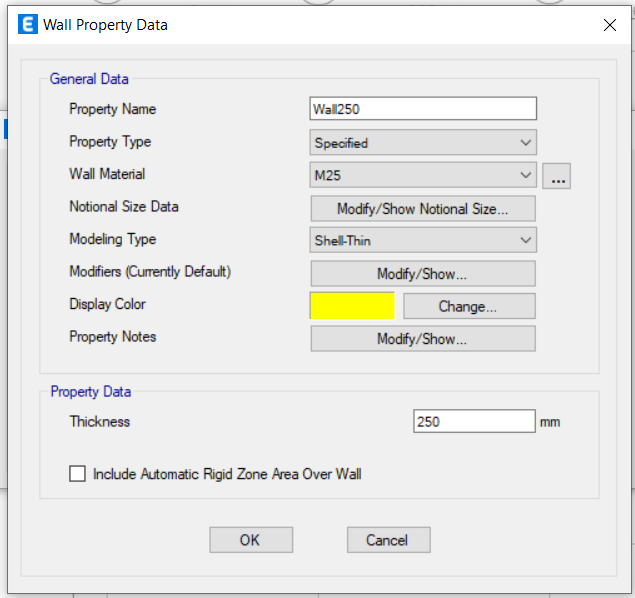
Task: Click the Specified property type combo box
Action: (423, 143)
